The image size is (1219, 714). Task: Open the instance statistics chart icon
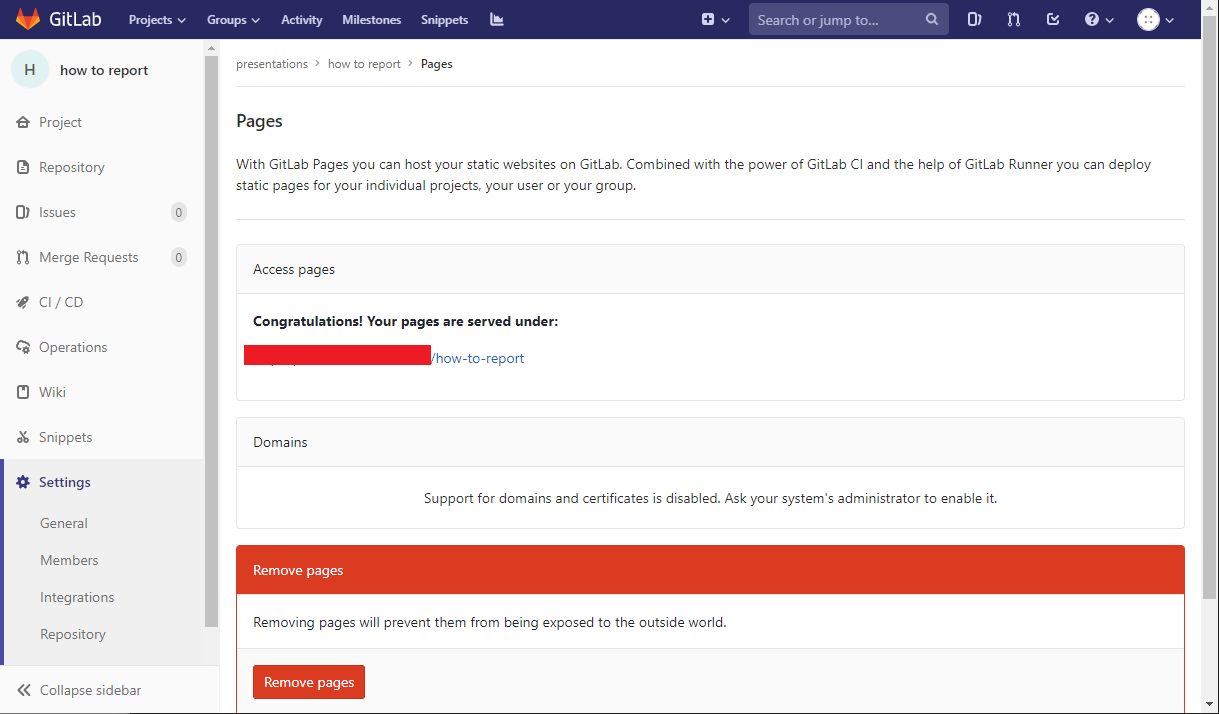click(497, 19)
